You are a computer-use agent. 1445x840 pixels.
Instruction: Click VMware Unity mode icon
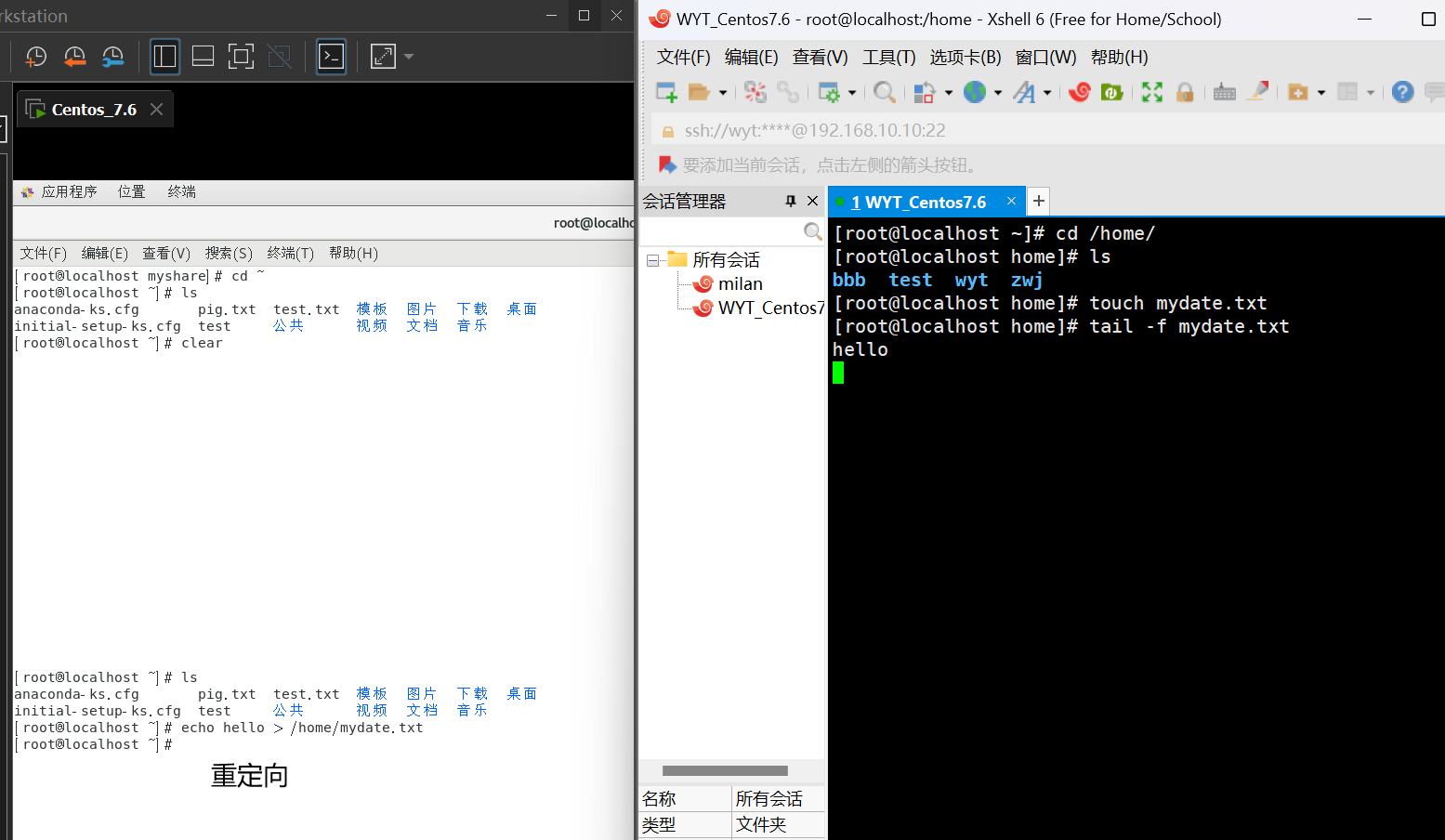[279, 57]
